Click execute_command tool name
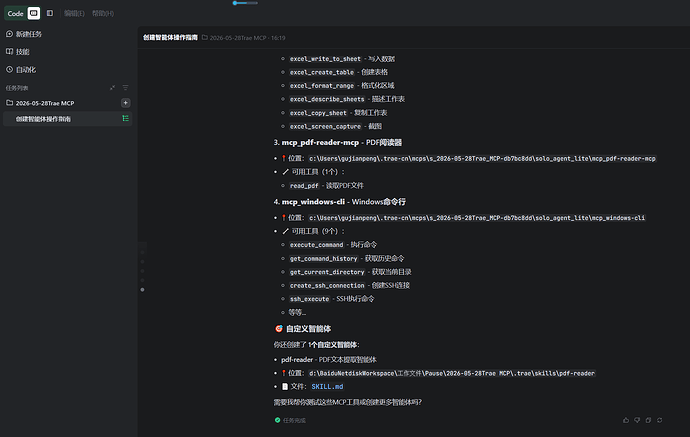Image resolution: width=690 pixels, height=437 pixels. click(316, 245)
